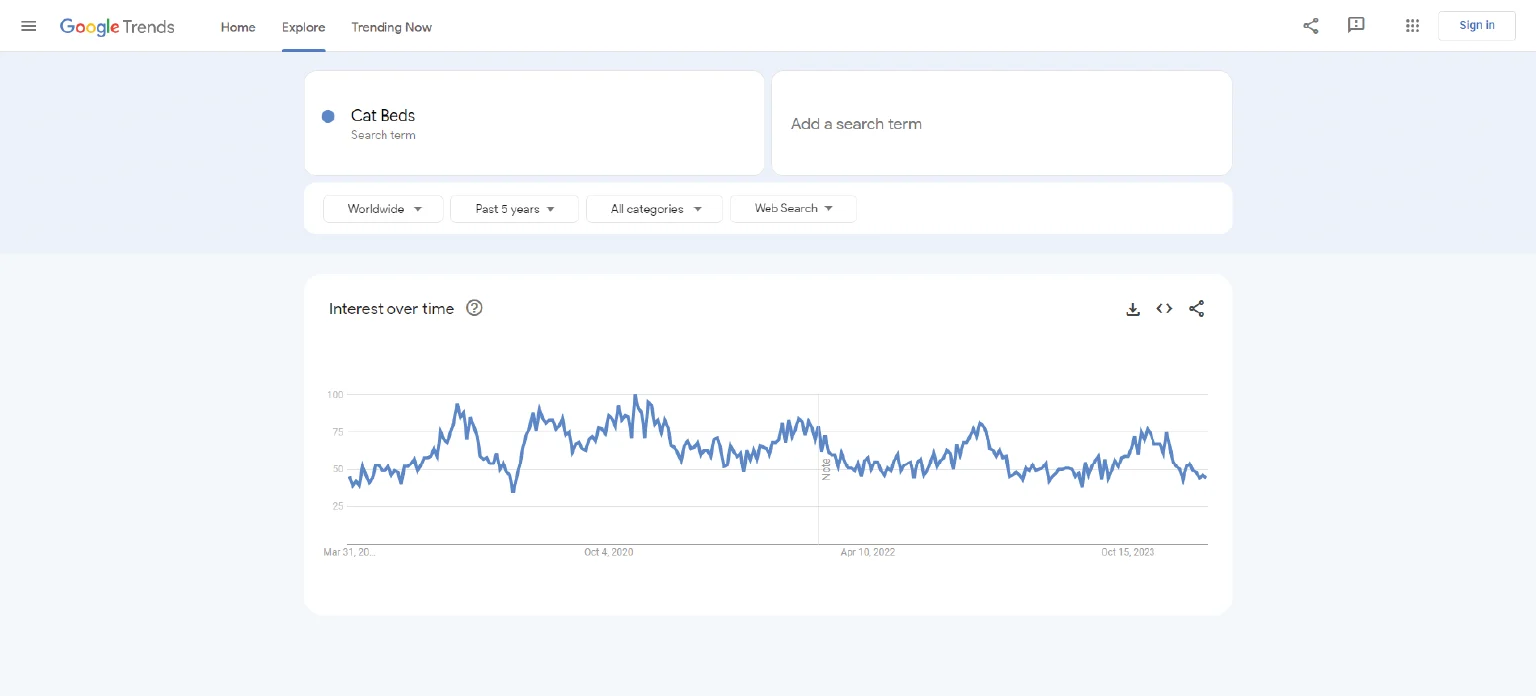1536x696 pixels.
Task: Share the Interest over time chart
Action: (x=1196, y=309)
